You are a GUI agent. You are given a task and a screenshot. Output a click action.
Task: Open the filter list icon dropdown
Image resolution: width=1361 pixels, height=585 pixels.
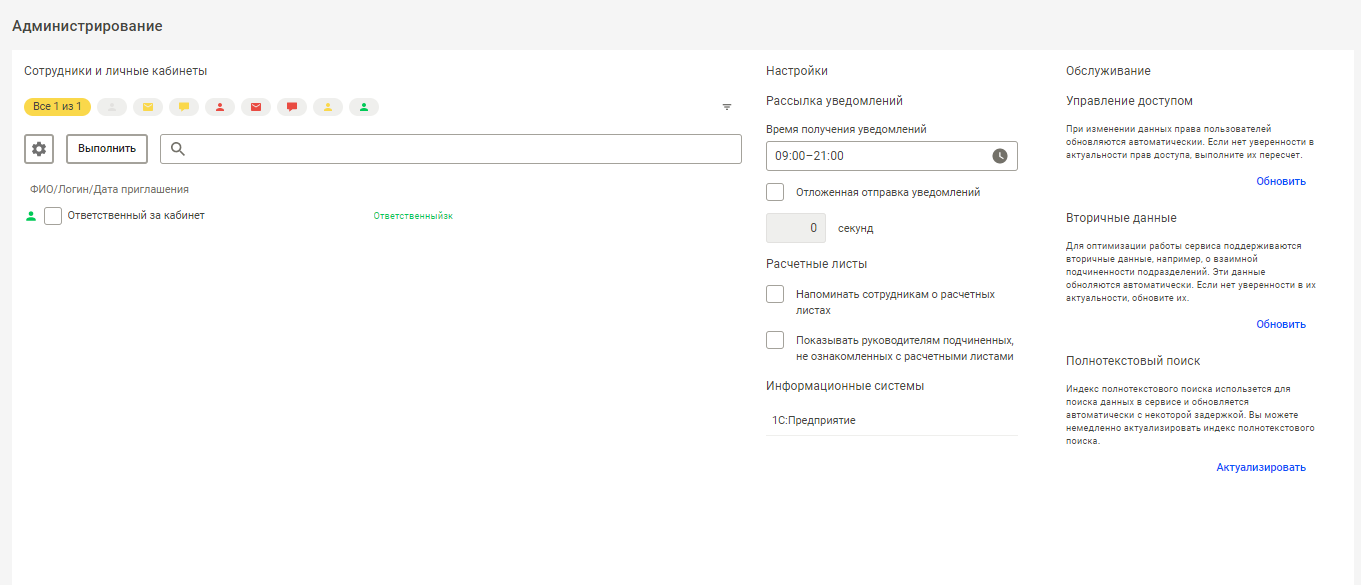(727, 107)
